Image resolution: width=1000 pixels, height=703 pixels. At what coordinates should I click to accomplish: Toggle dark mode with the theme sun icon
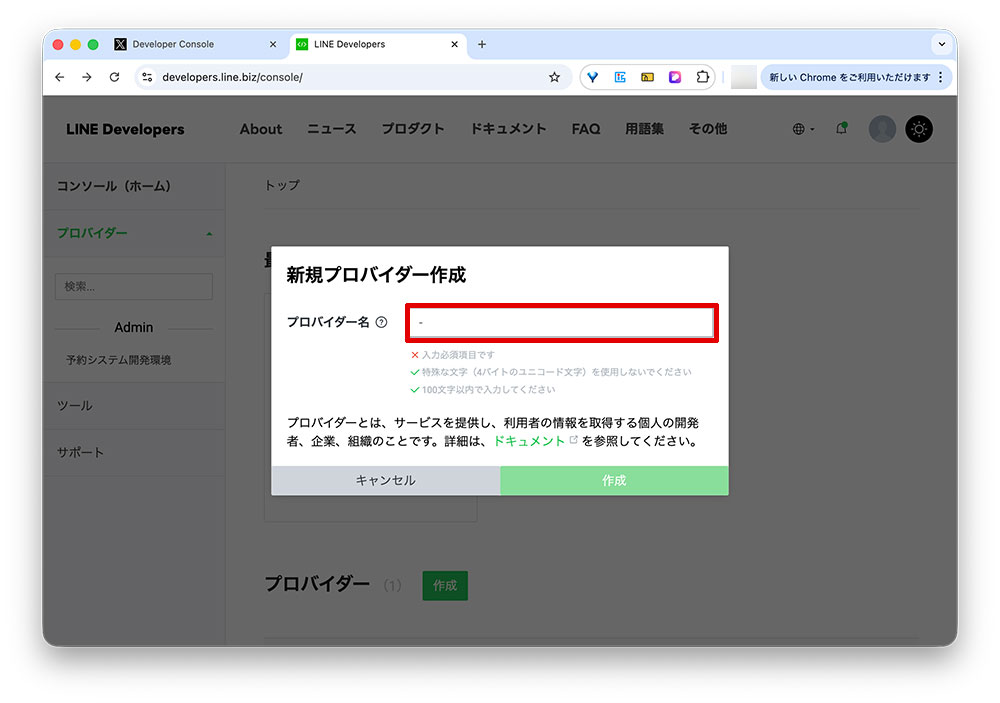pyautogui.click(x=918, y=128)
